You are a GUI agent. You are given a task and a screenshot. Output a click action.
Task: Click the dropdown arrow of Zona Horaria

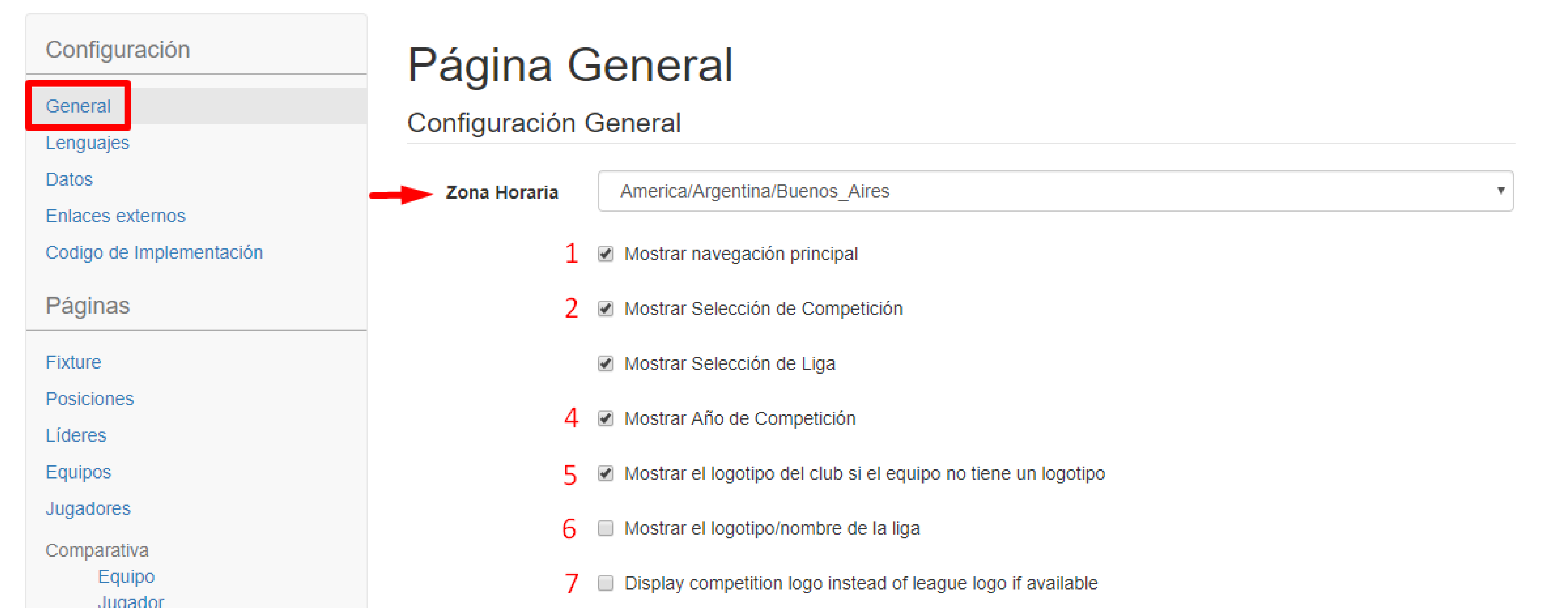click(1501, 191)
